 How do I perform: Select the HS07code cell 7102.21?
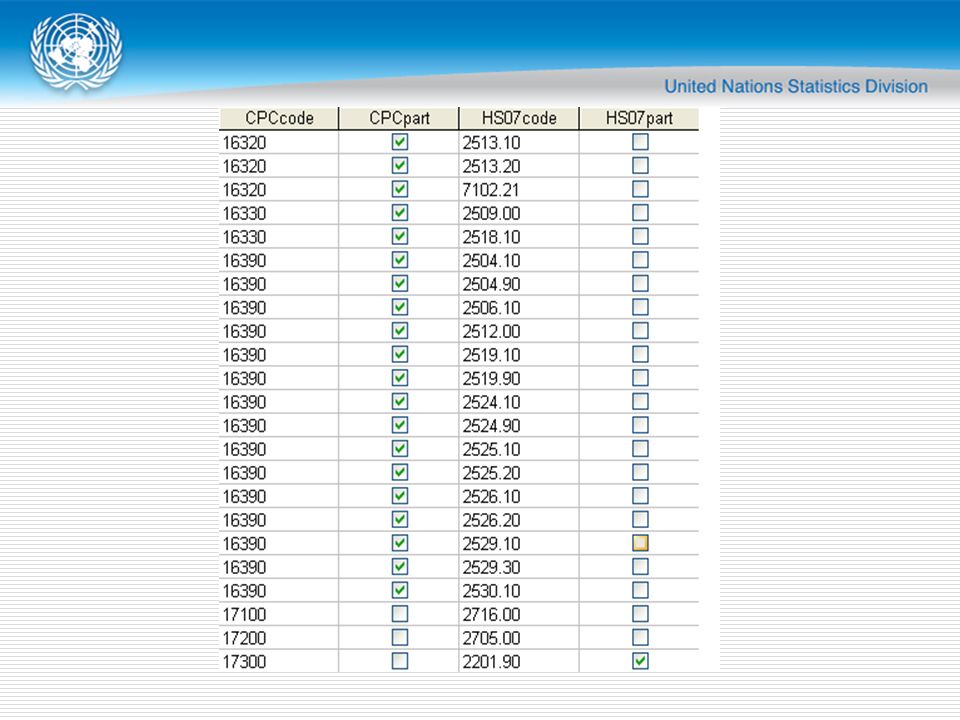(519, 189)
